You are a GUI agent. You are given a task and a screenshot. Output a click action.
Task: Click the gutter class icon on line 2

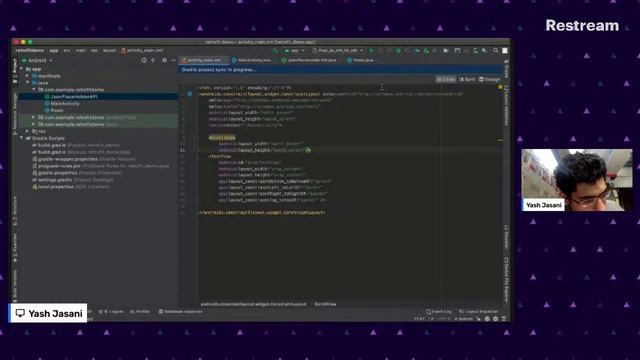point(190,94)
